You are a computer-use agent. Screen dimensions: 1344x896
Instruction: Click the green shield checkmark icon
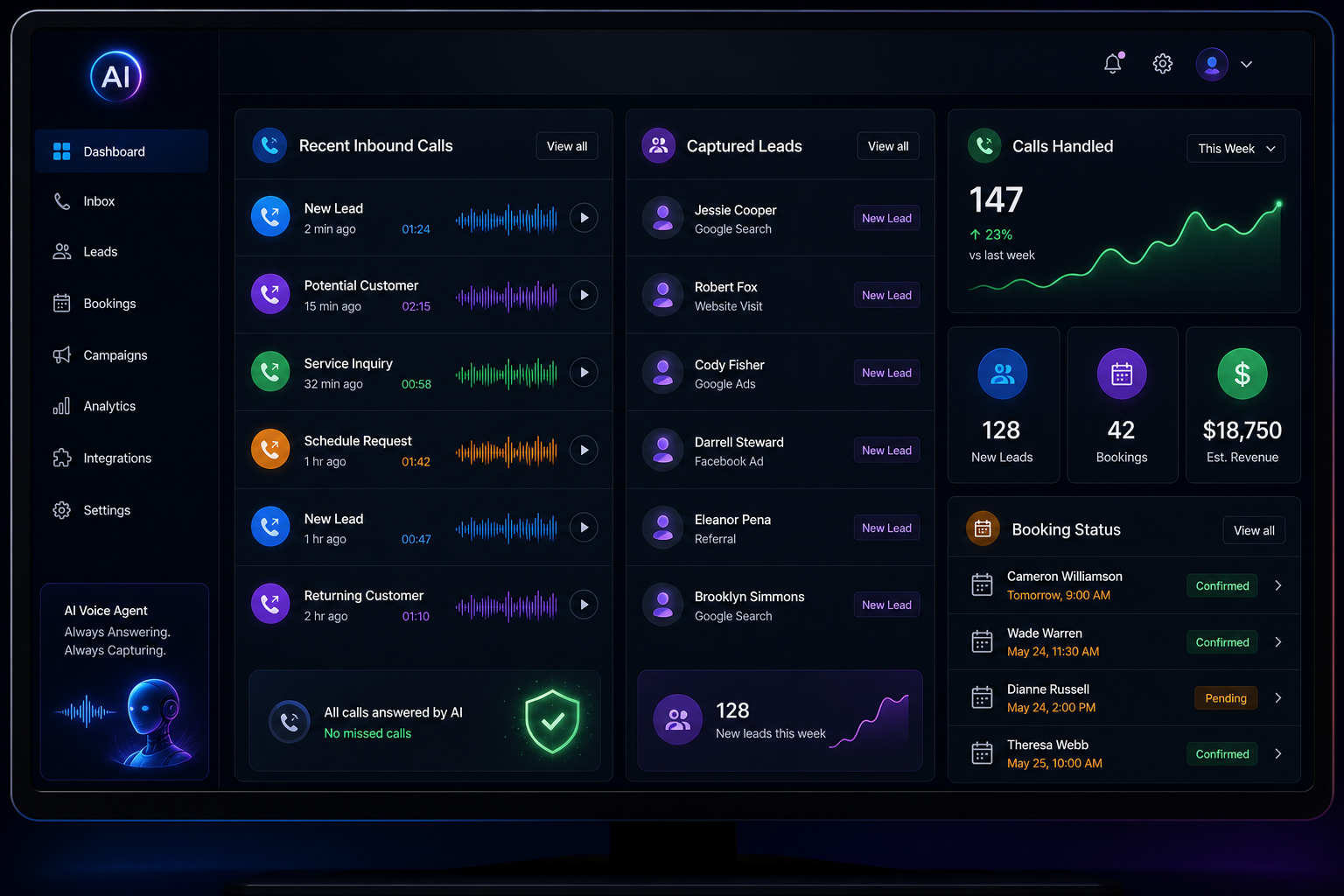pyautogui.click(x=552, y=721)
